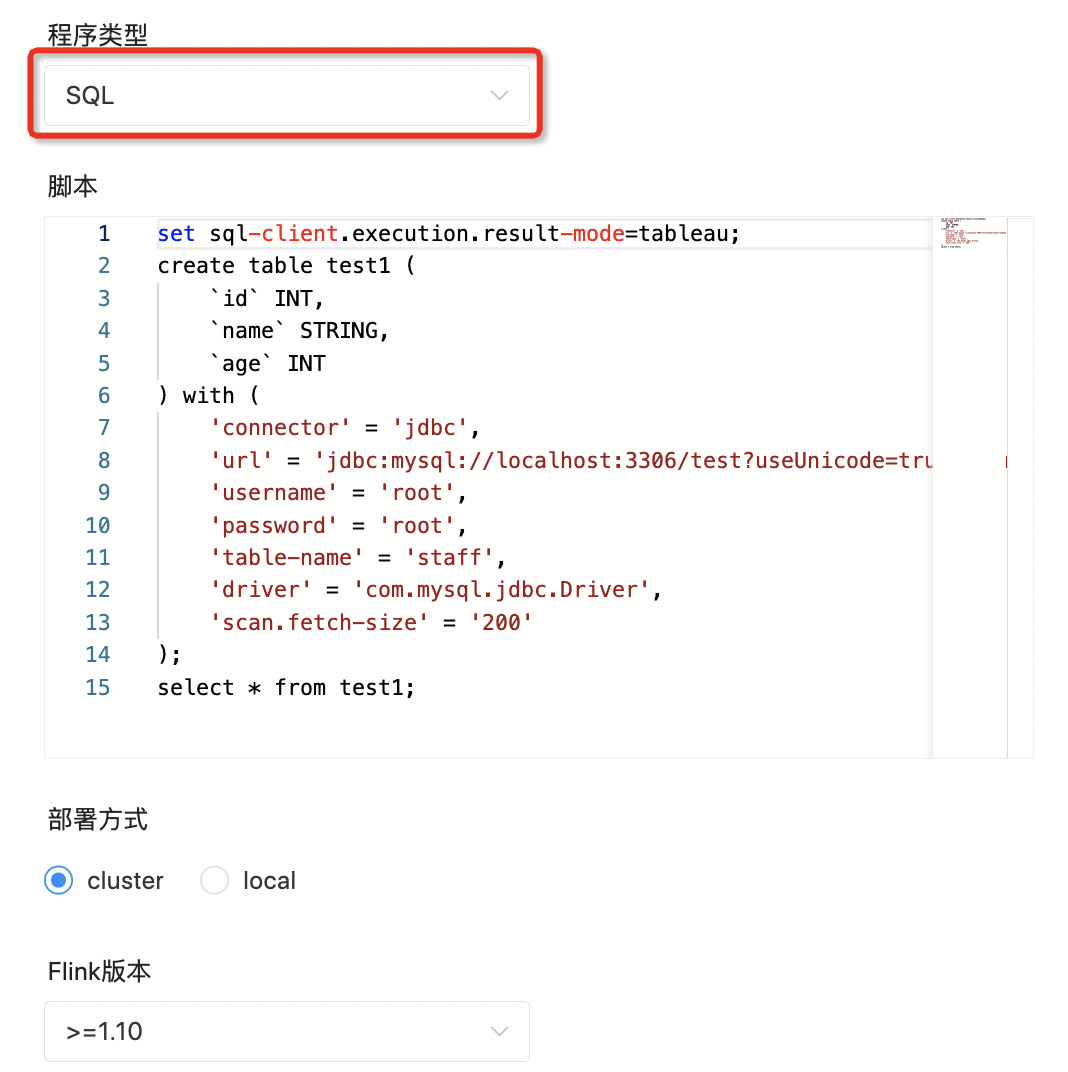Click the select * from test1 statement
Image resolution: width=1068 pixels, height=1072 pixels.
coord(286,687)
